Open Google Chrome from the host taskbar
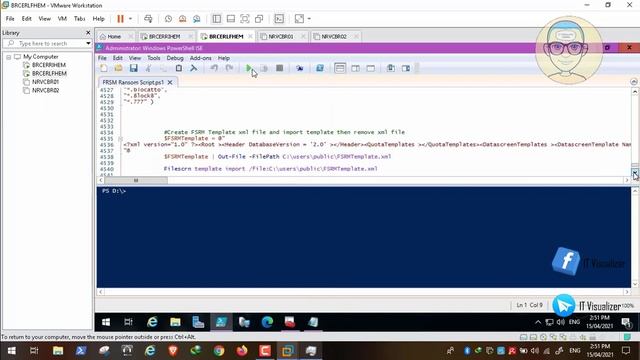This screenshot has height=360, width=640. (219, 351)
